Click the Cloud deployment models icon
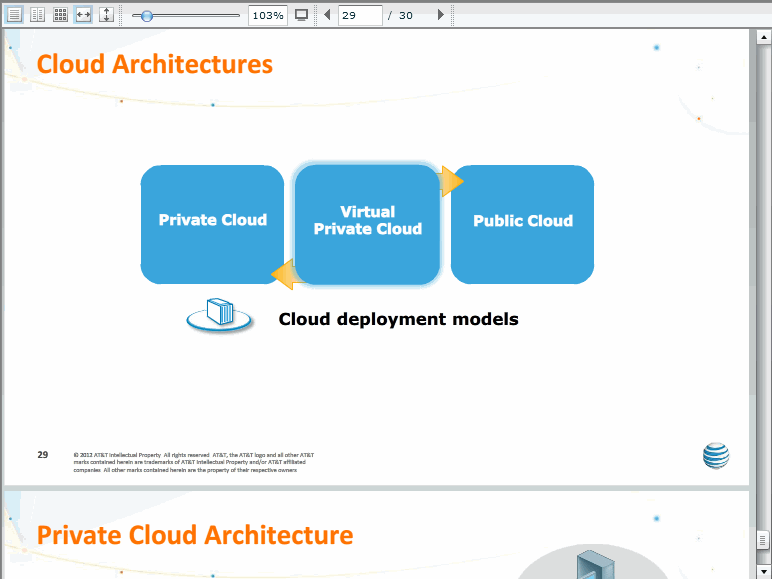The width and height of the screenshot is (772, 579). click(219, 315)
